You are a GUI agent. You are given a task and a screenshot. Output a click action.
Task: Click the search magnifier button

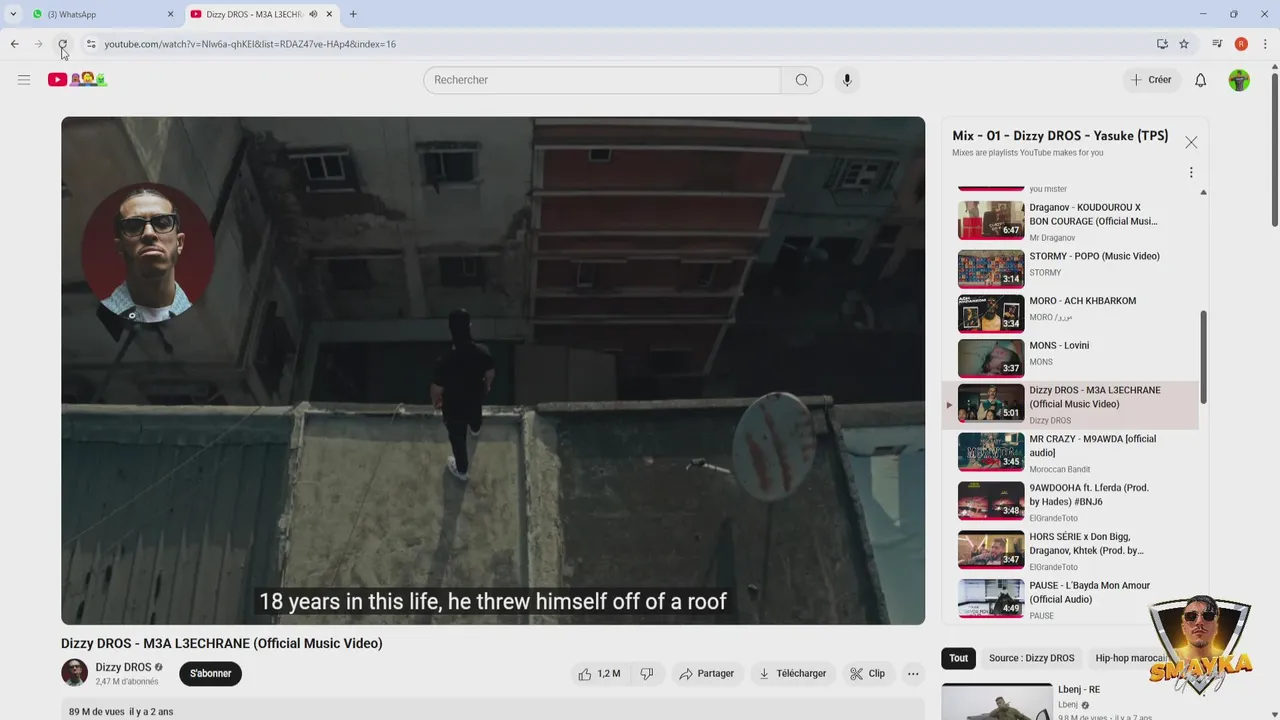coord(801,80)
